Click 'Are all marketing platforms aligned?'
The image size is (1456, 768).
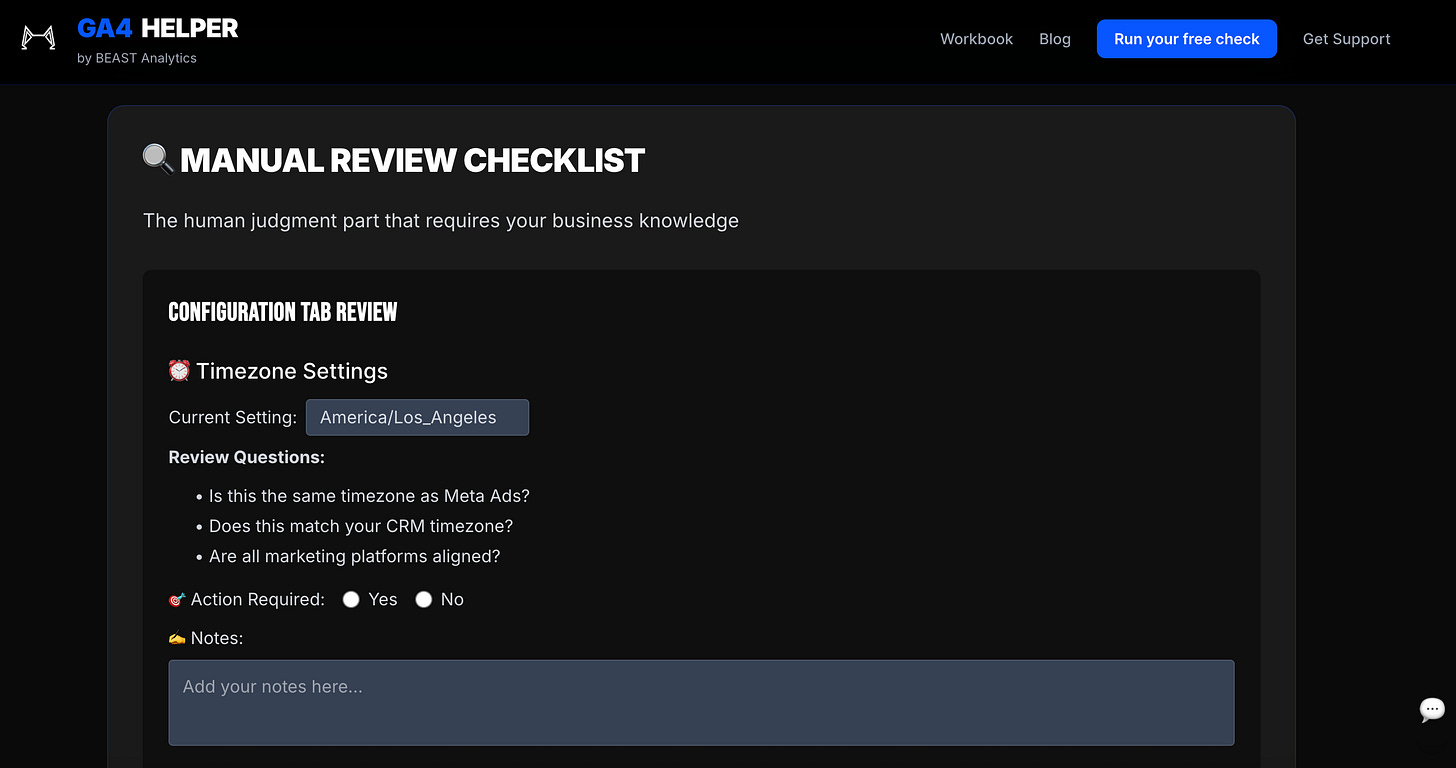pos(355,556)
